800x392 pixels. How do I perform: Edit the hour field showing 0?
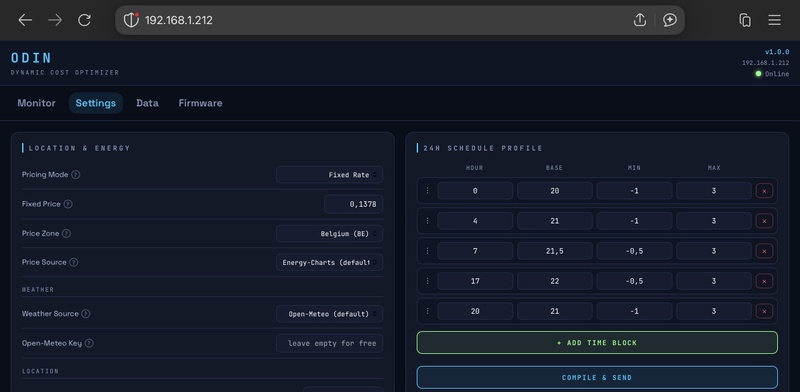click(475, 191)
